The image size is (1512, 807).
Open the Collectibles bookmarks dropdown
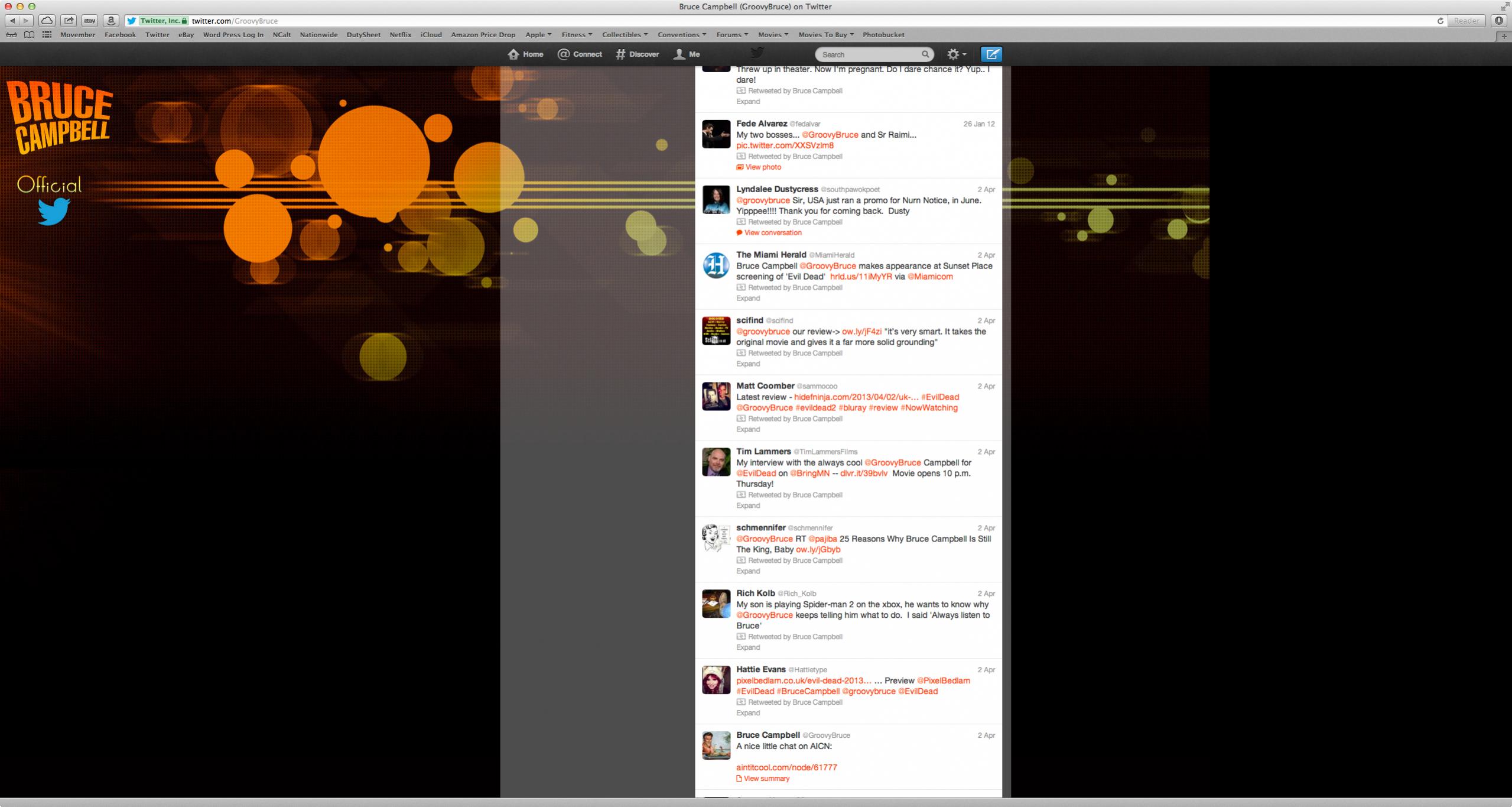coord(625,35)
